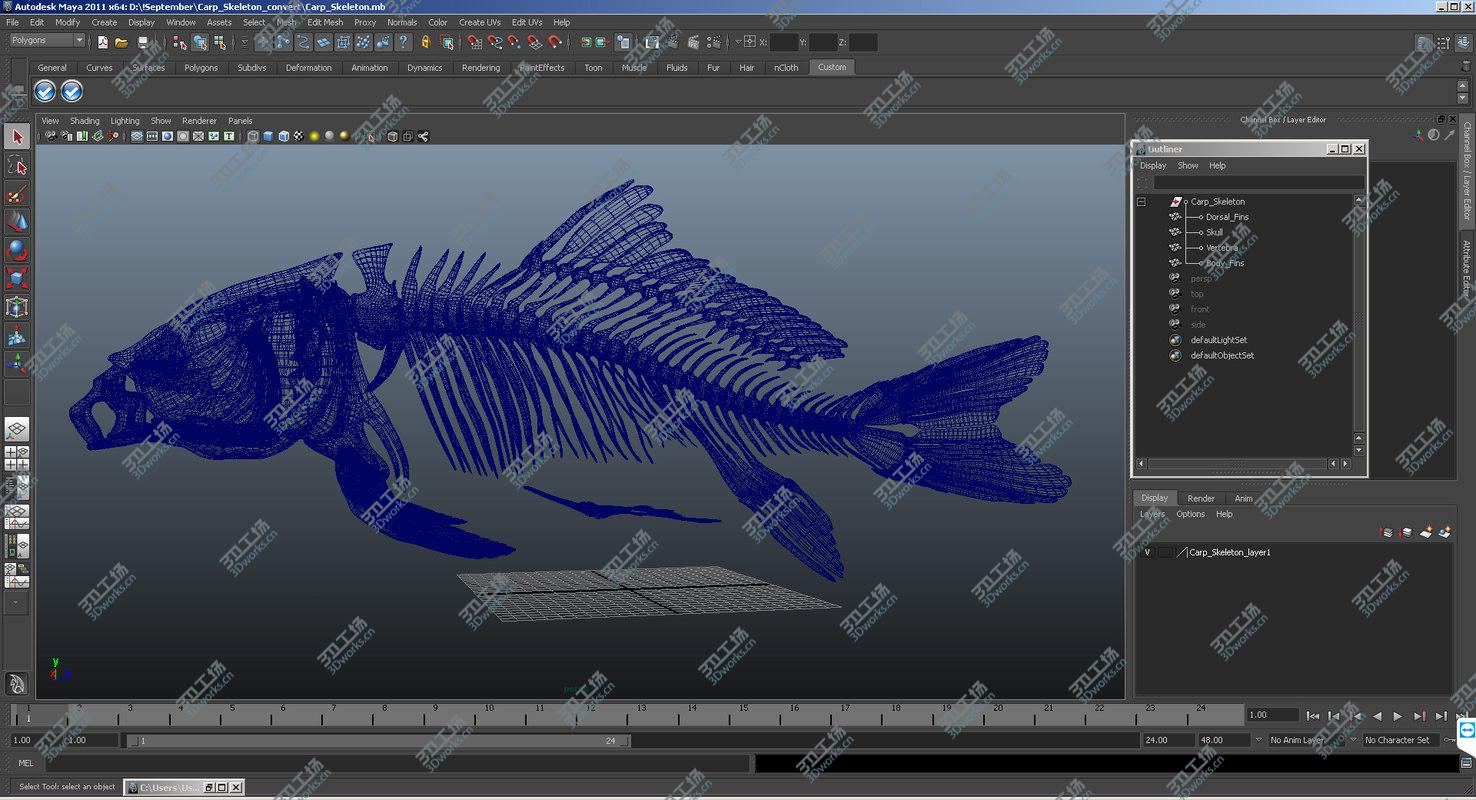Image resolution: width=1476 pixels, height=800 pixels.
Task: Toggle viewport grid display icon
Action: click(x=137, y=137)
